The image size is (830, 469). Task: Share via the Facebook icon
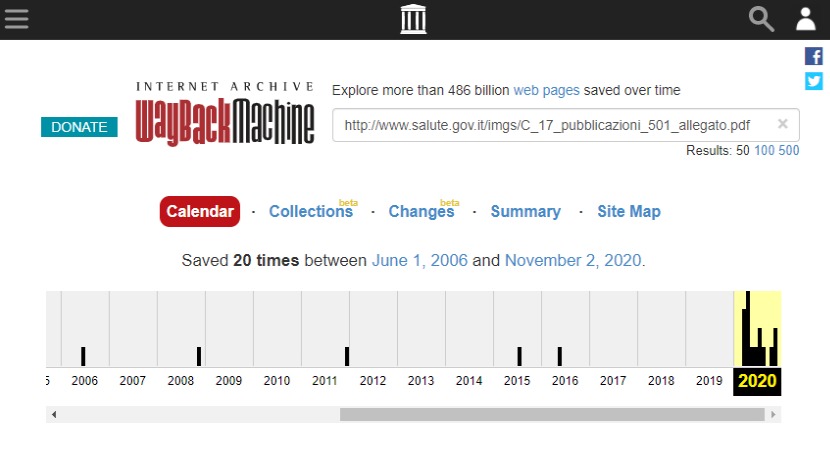pos(814,56)
